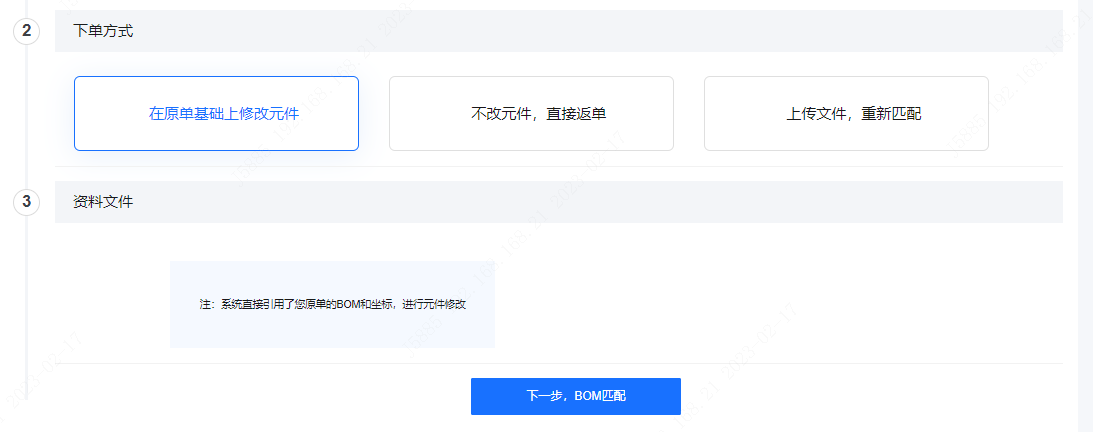The height and width of the screenshot is (432, 1093).
Task: Click the 上传文件，重新匹配 card text
Action: click(x=853, y=114)
